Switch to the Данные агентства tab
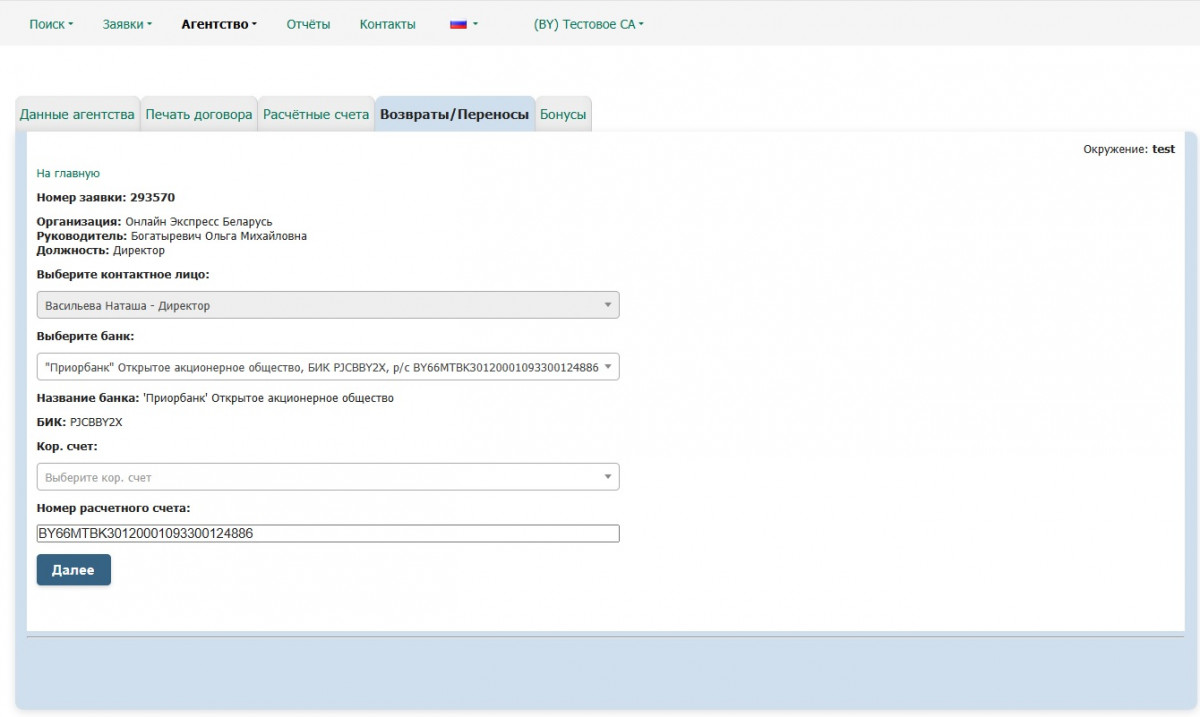This screenshot has width=1200, height=717. click(77, 115)
